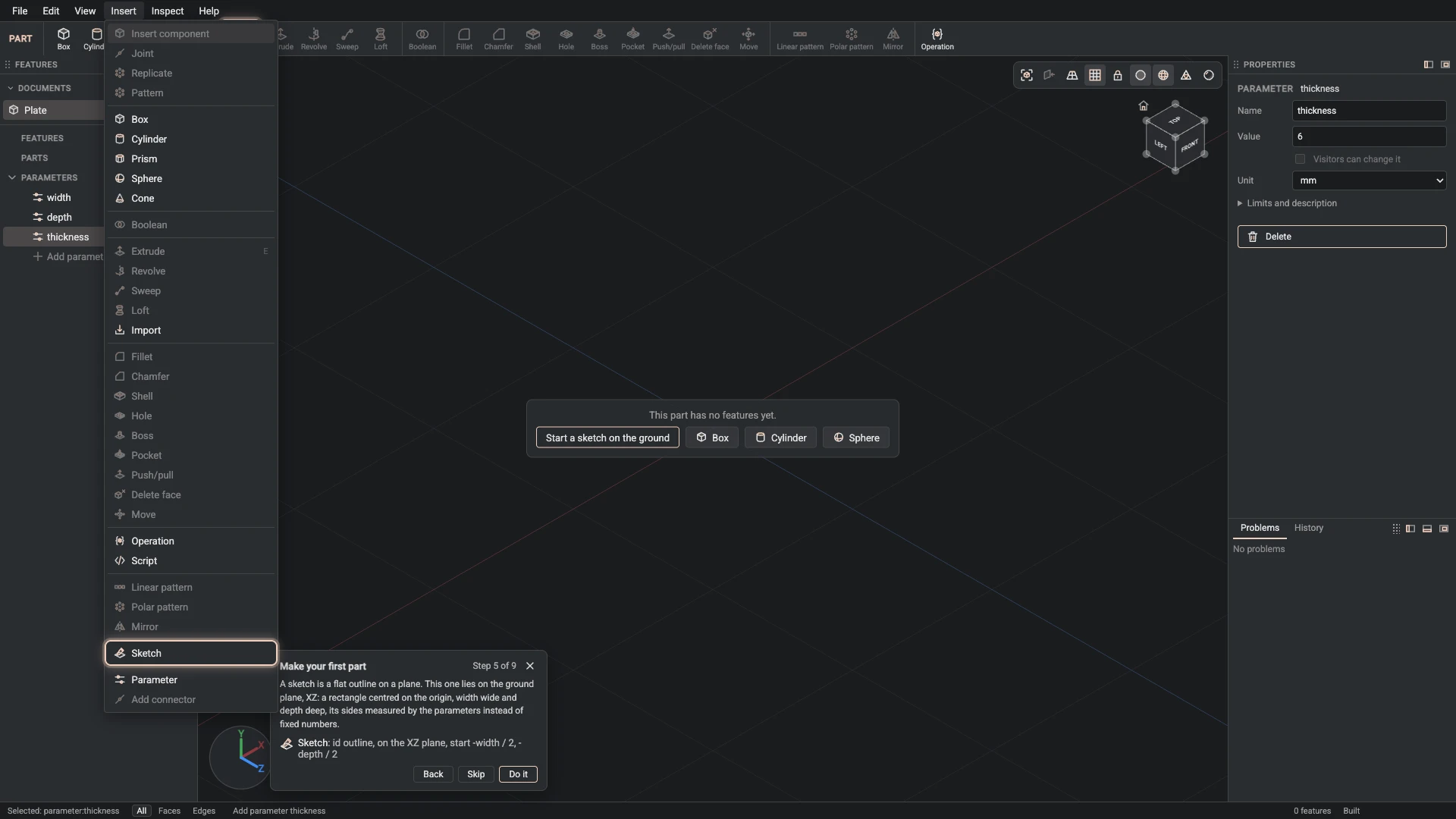
Task: Open the Unit mm dropdown
Action: click(1370, 180)
